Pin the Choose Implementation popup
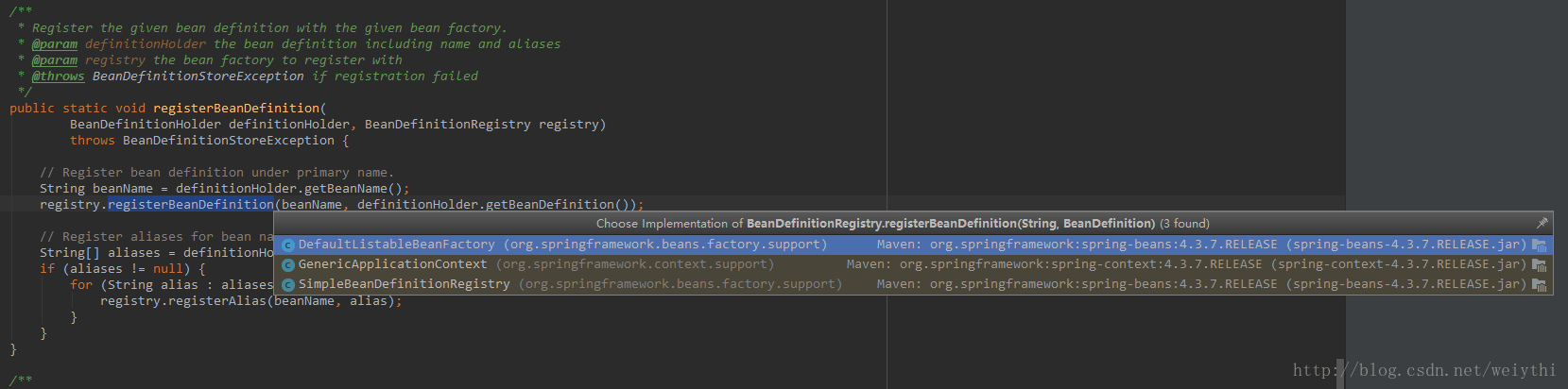Image resolution: width=1568 pixels, height=389 pixels. (x=1542, y=223)
